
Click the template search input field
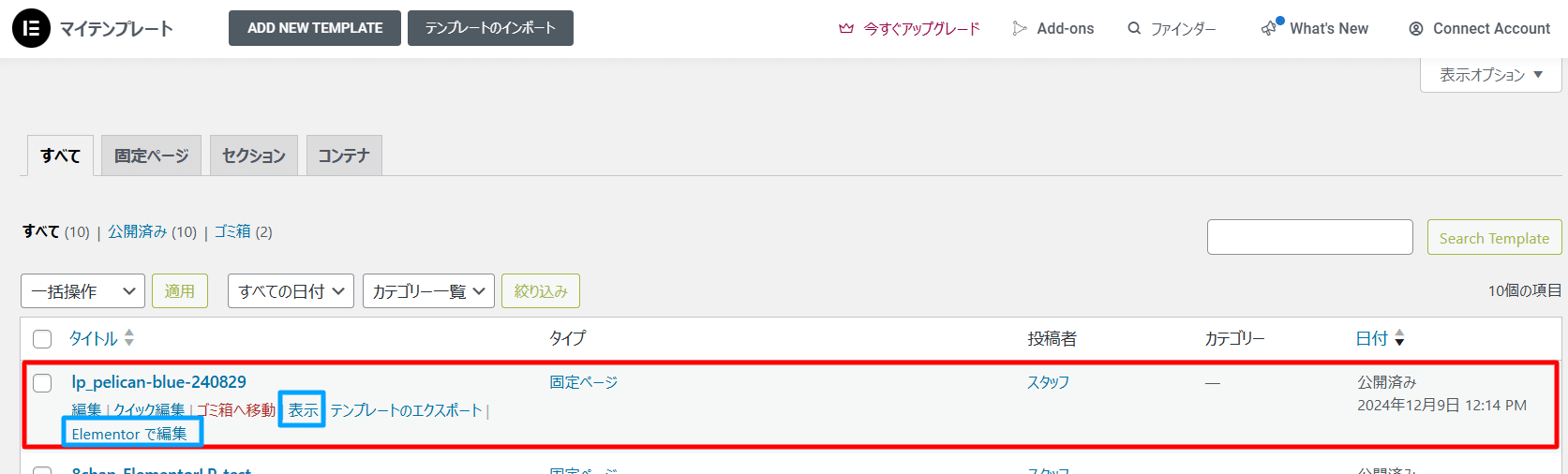(x=1310, y=237)
